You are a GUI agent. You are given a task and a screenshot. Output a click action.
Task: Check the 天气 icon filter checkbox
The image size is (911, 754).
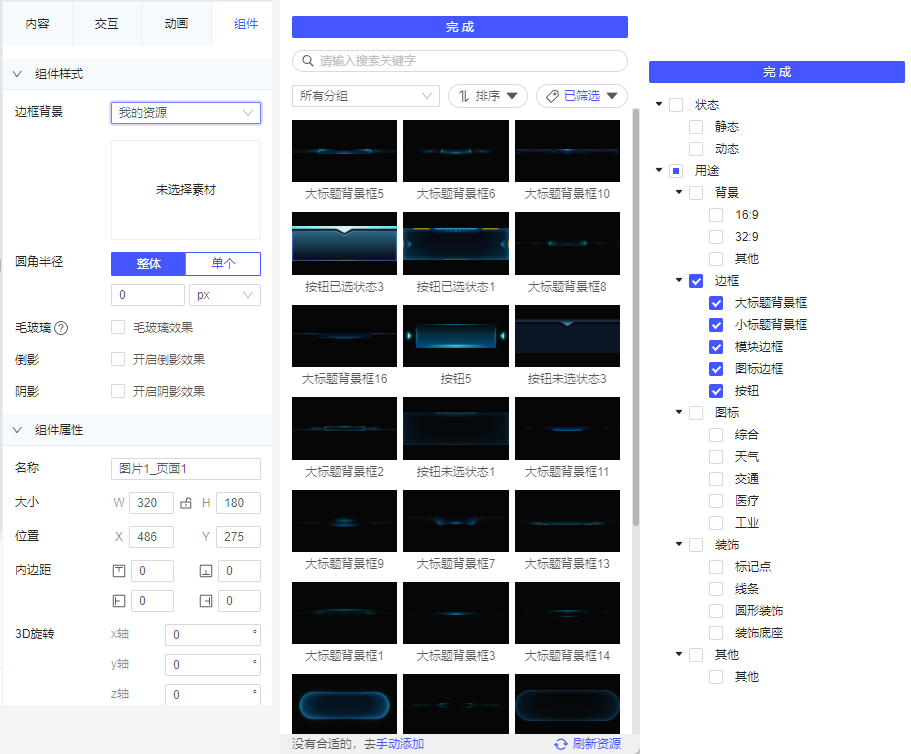[x=716, y=457]
